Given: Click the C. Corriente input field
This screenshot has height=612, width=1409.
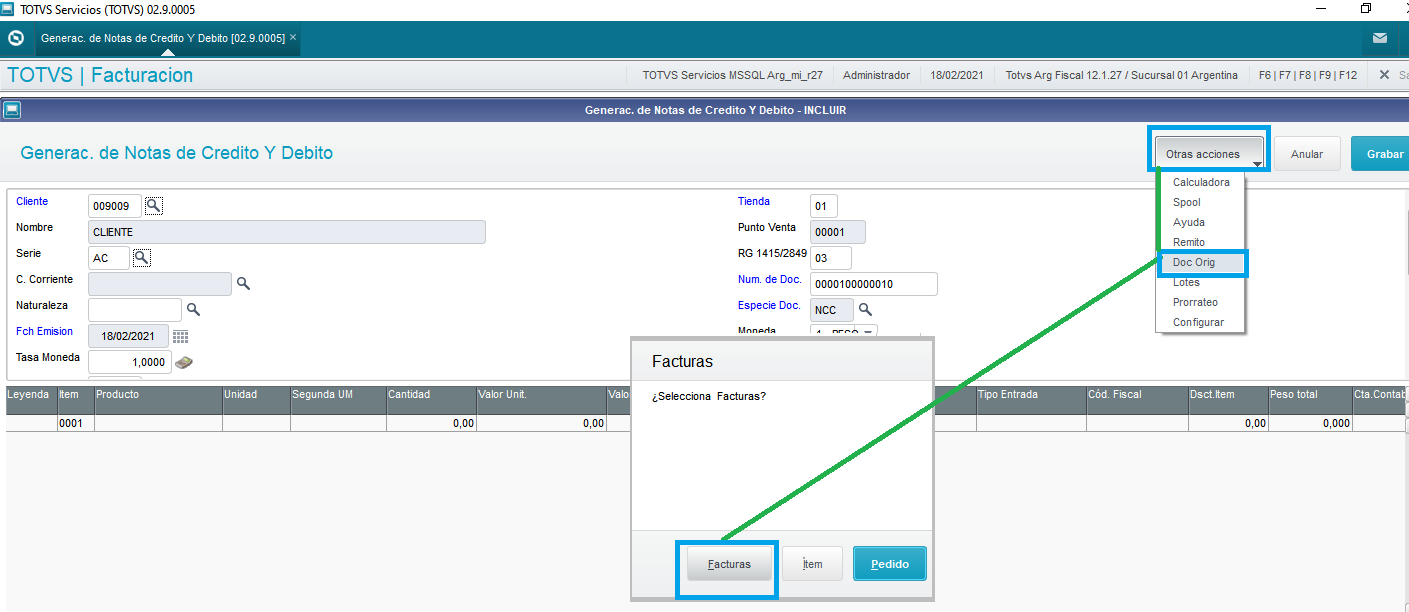Looking at the screenshot, I should click(x=160, y=284).
